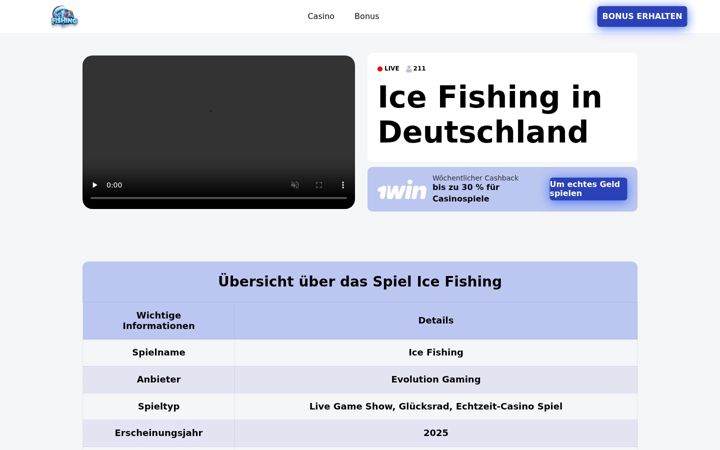The width and height of the screenshot is (720, 450).
Task: Select the Erscheinungsjahr cell
Action: click(x=158, y=433)
